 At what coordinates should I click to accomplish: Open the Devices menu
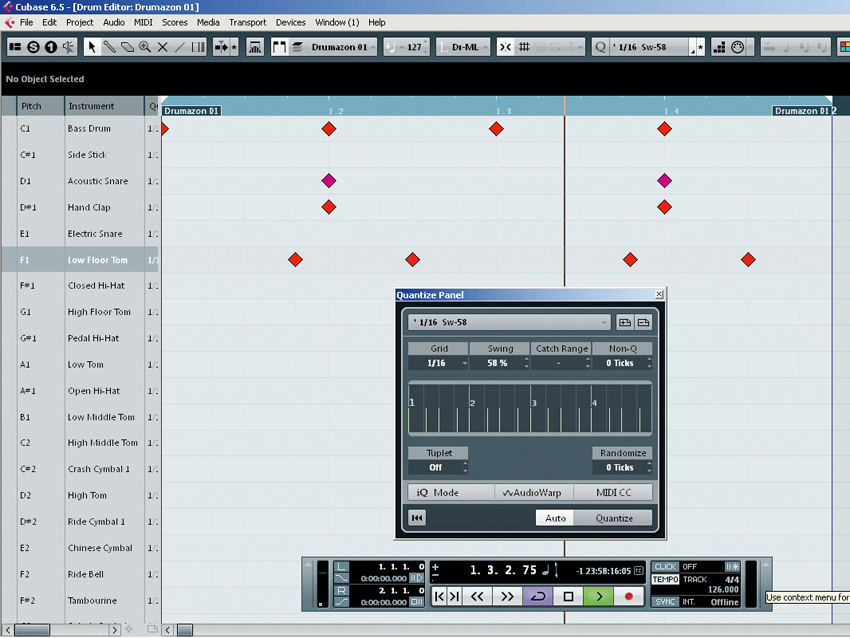[291, 22]
